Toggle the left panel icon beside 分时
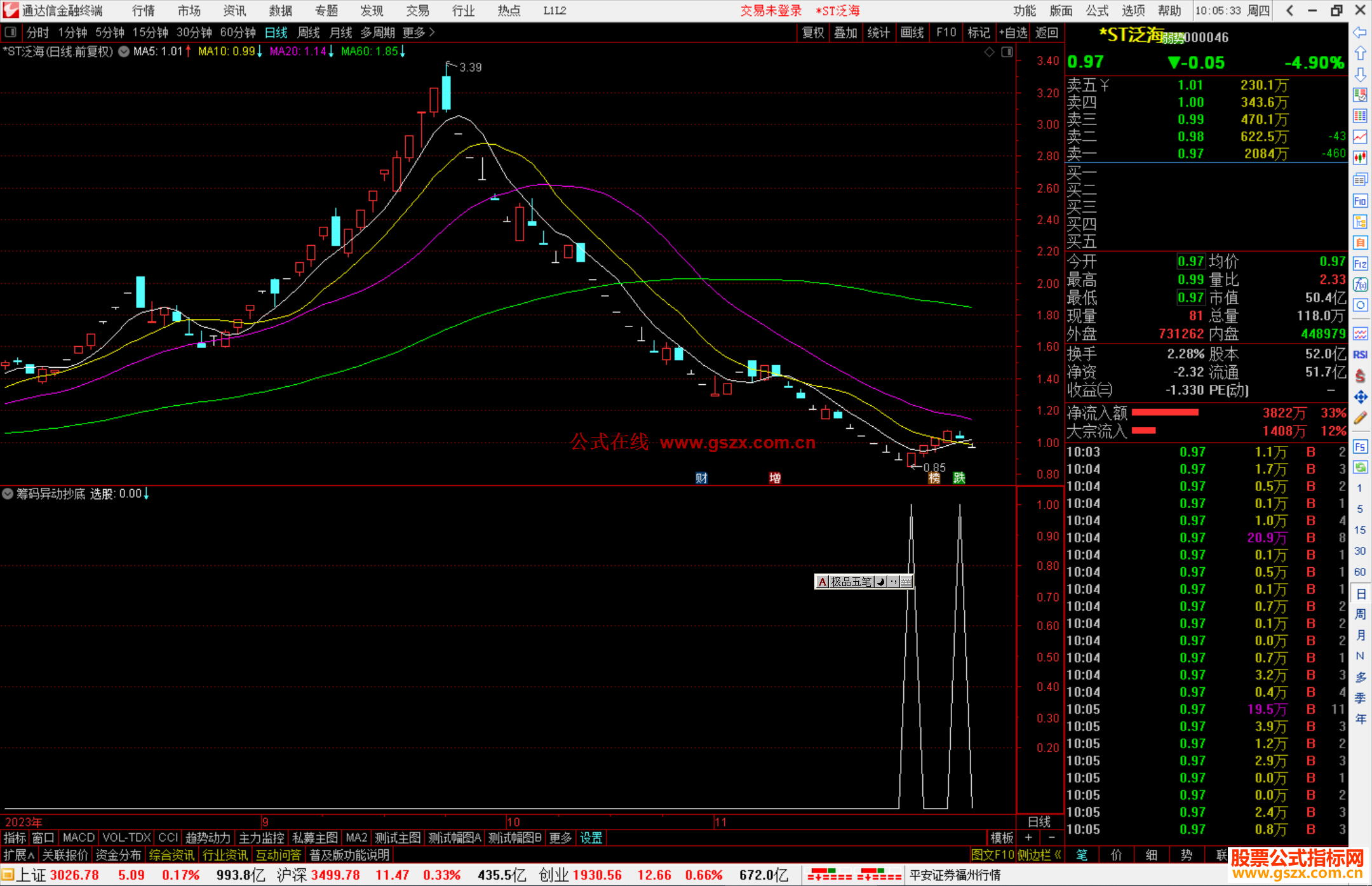 tap(11, 32)
